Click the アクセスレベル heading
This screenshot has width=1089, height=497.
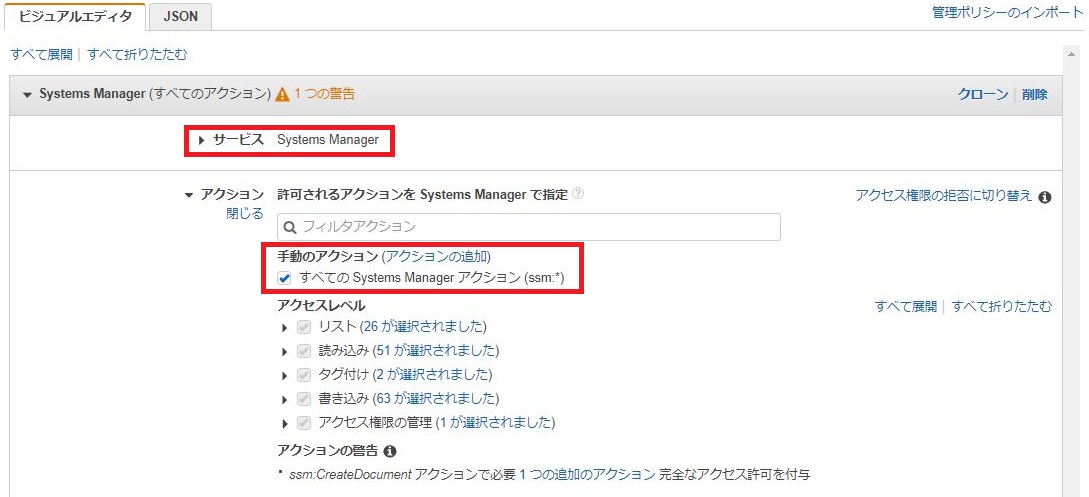point(321,305)
